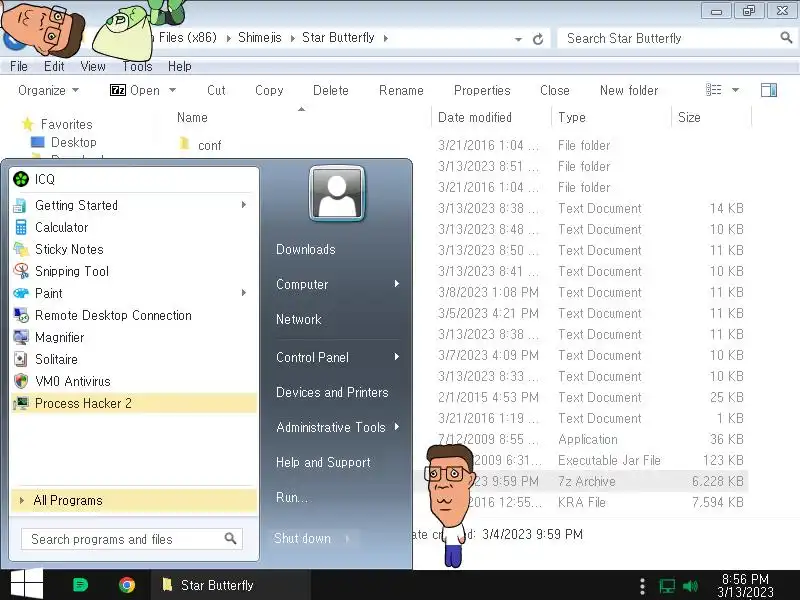Image resolution: width=800 pixels, height=600 pixels.
Task: Click Rename in the Explorer toolbar
Action: pyautogui.click(x=401, y=90)
